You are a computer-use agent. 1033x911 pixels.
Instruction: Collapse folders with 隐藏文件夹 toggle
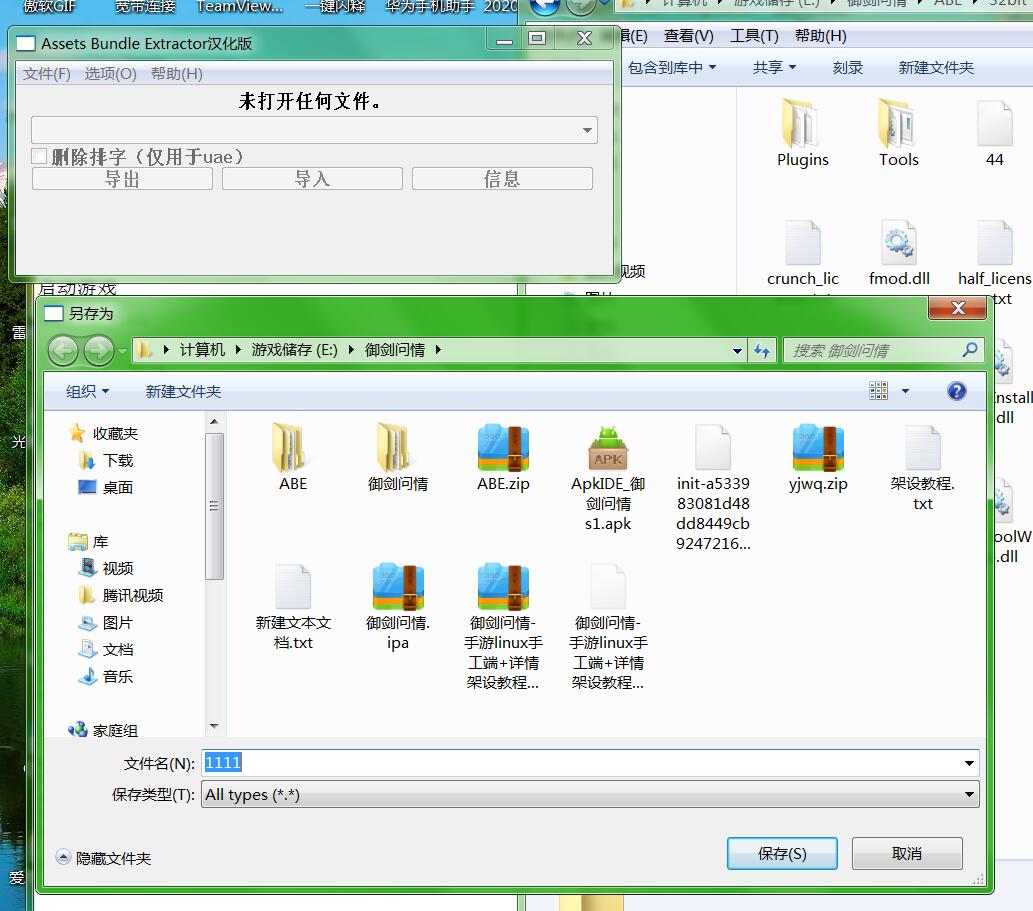[x=104, y=858]
